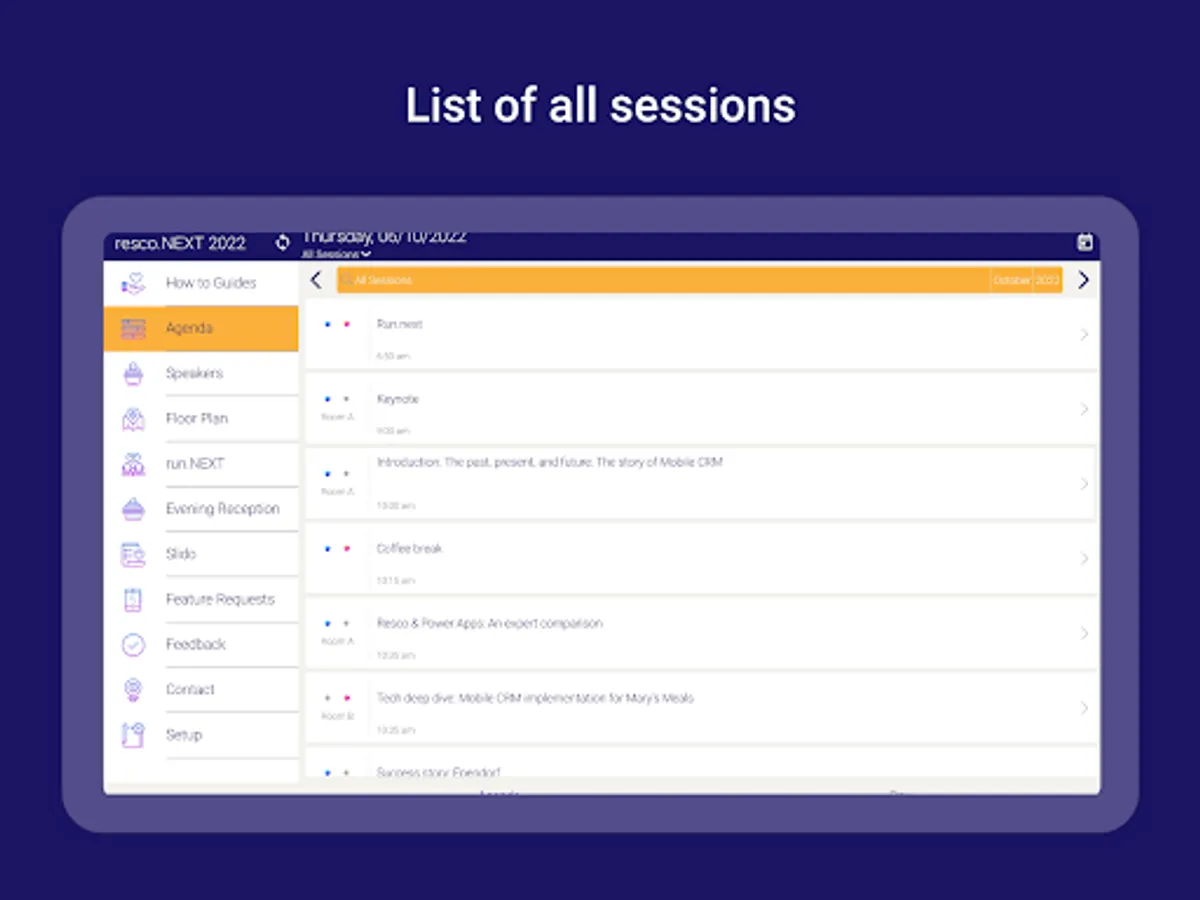Open the All Sessions dropdown under date
This screenshot has height=900, width=1200.
pos(336,255)
